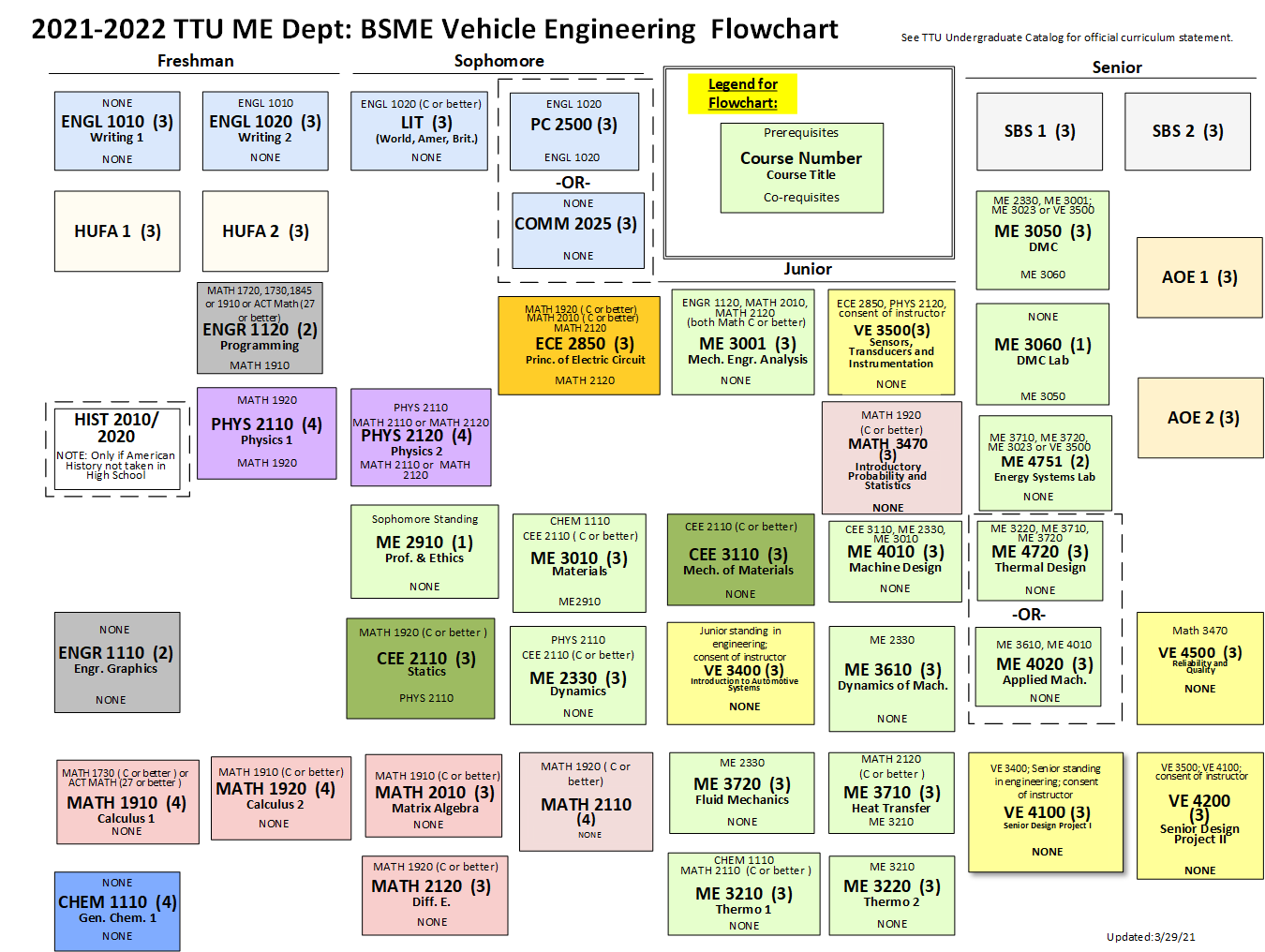Click the ENGL 1010 Writing 1 box
Image resolution: width=1265 pixels, height=952 pixels.
point(117,130)
